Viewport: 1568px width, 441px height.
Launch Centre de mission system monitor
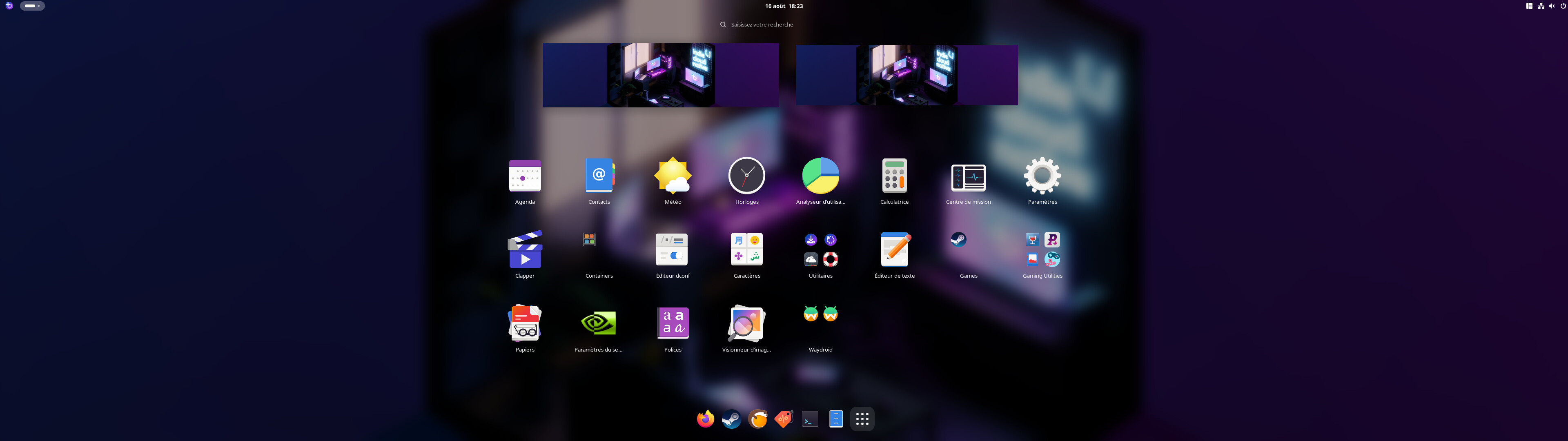pyautogui.click(x=968, y=177)
